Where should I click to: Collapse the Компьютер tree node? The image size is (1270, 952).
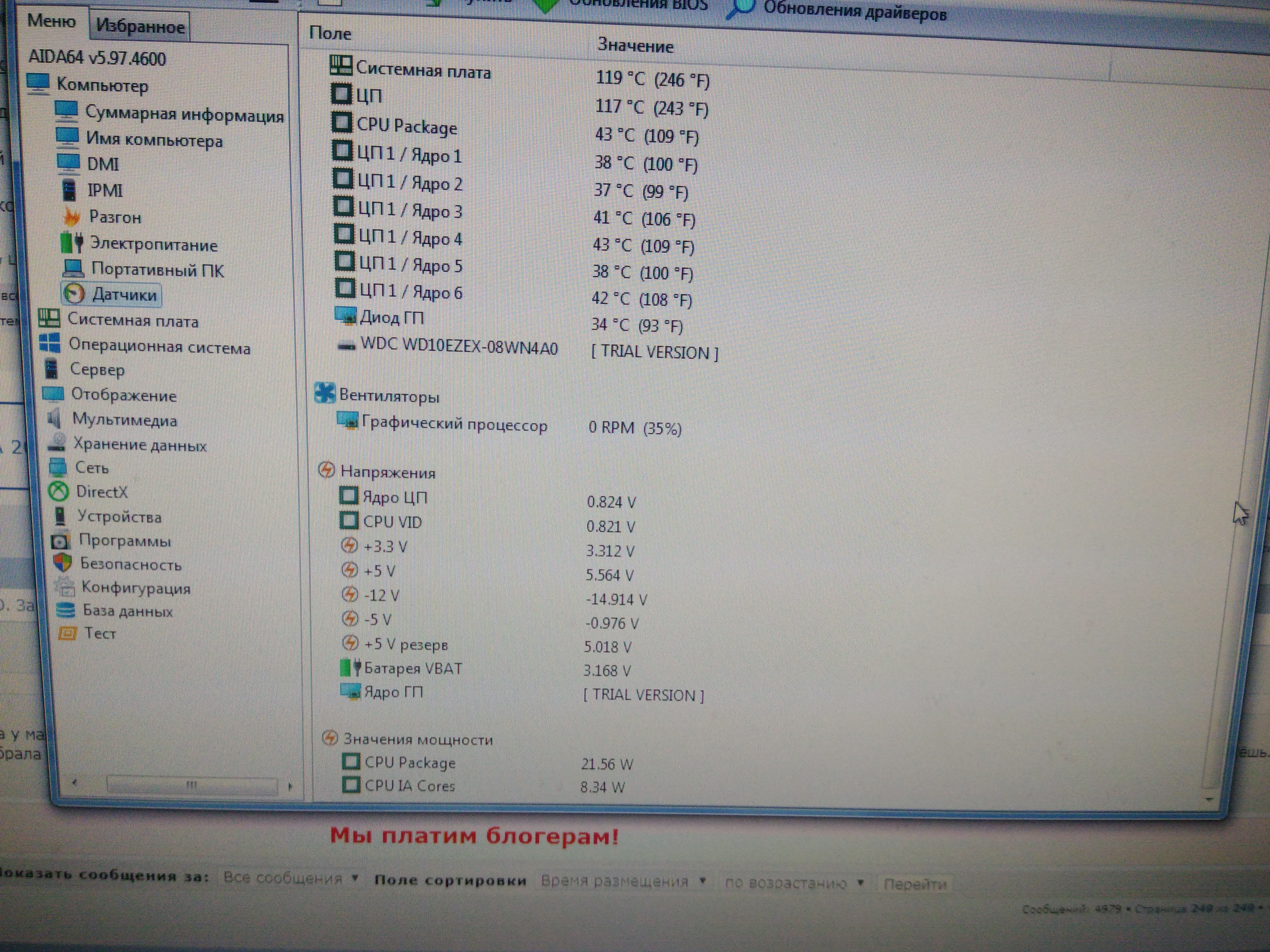pyautogui.click(x=102, y=85)
